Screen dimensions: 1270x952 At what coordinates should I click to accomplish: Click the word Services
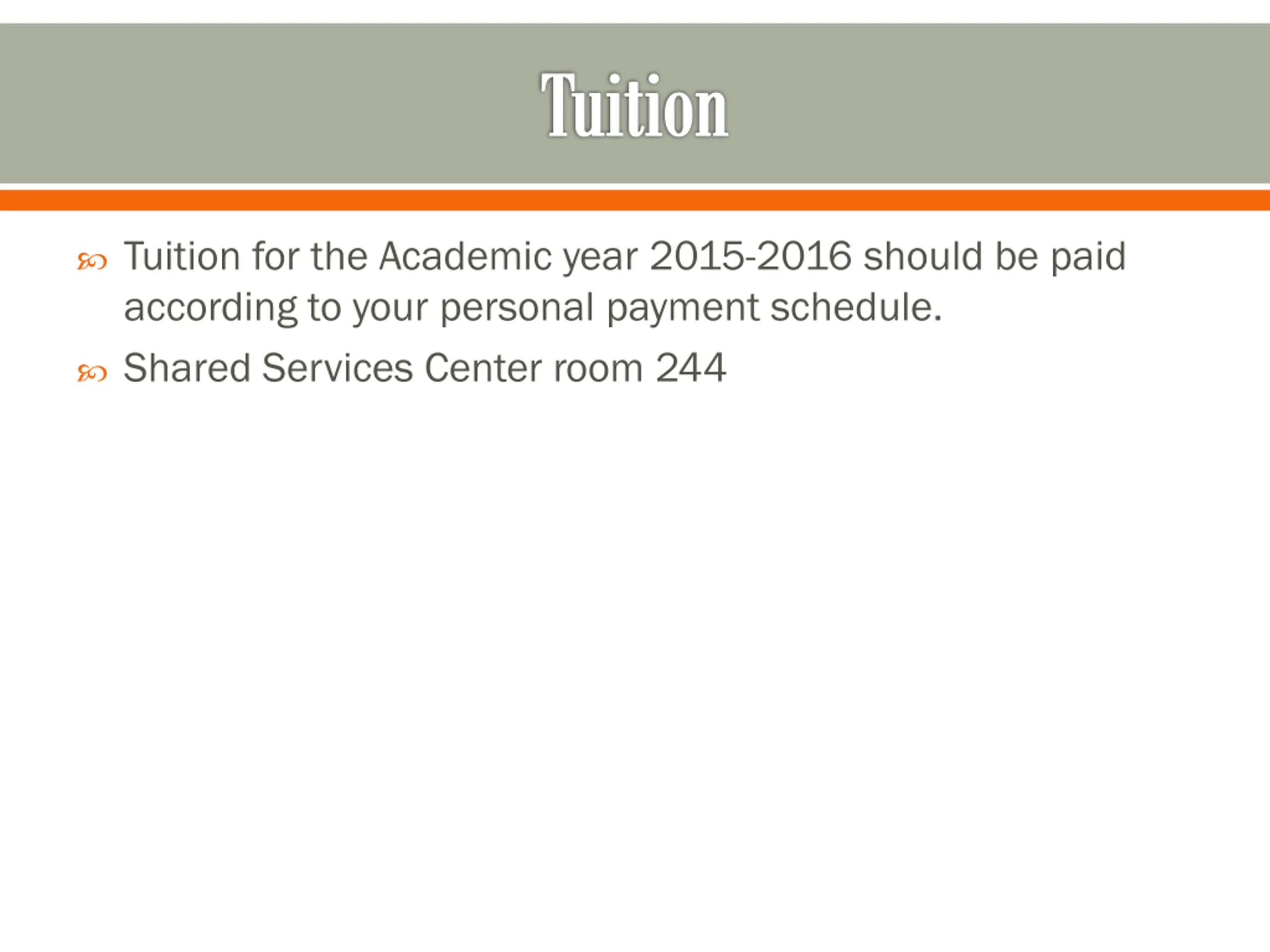pyautogui.click(x=337, y=368)
